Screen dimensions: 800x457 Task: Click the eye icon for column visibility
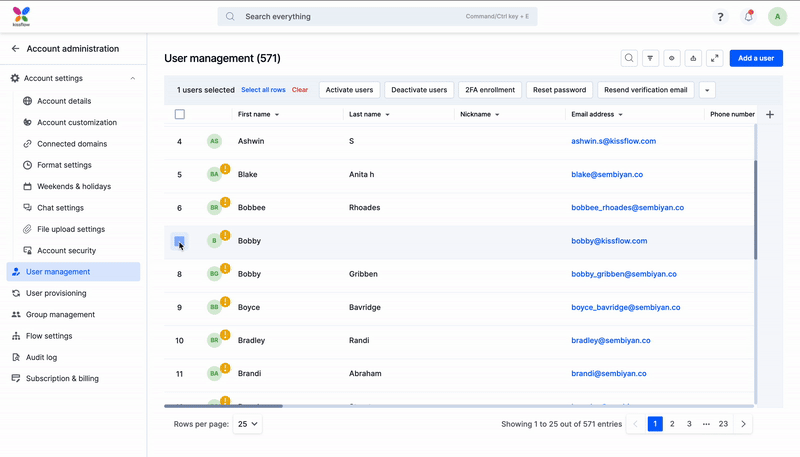coord(672,58)
